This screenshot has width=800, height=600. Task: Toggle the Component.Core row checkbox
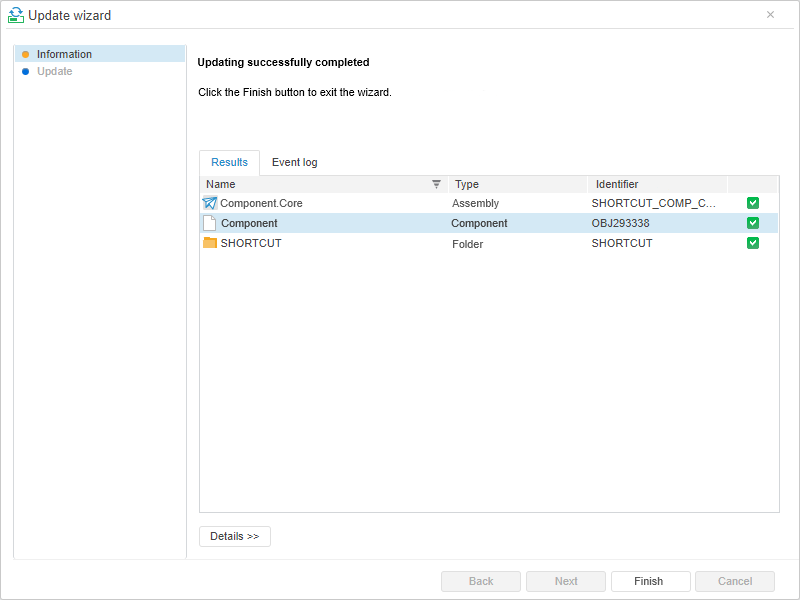[753, 203]
